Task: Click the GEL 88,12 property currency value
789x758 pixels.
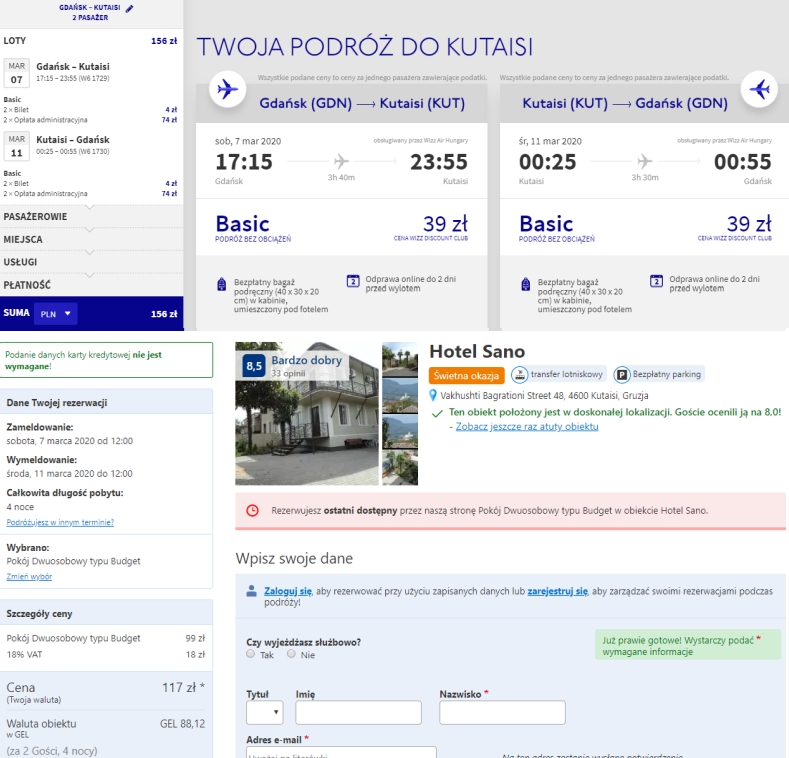Action: [182, 724]
